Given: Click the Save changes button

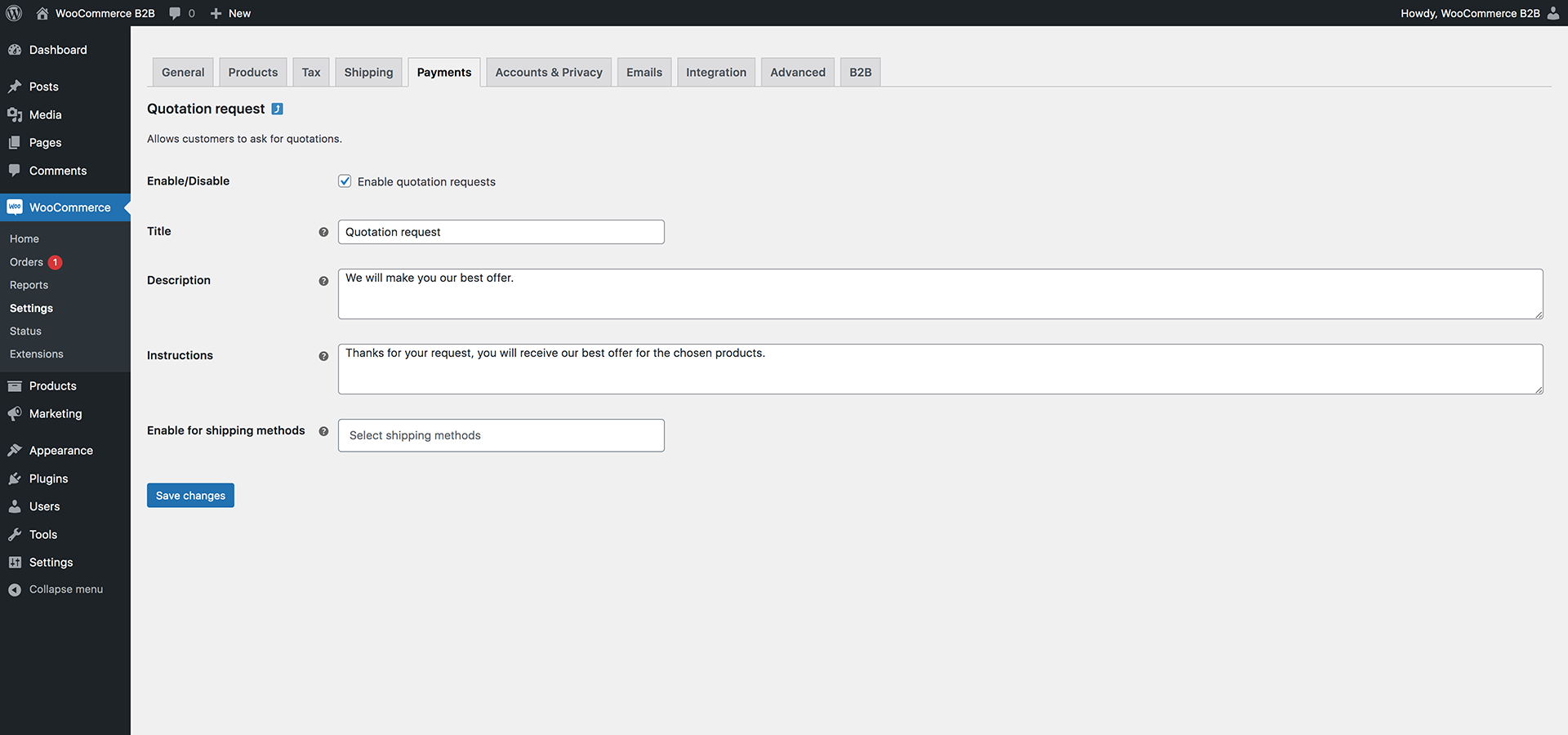Looking at the screenshot, I should pos(190,495).
